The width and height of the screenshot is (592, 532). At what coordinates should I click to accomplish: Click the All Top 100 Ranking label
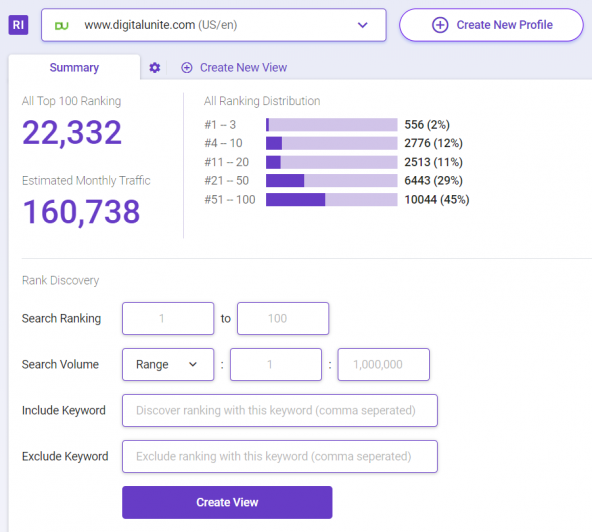click(x=71, y=101)
